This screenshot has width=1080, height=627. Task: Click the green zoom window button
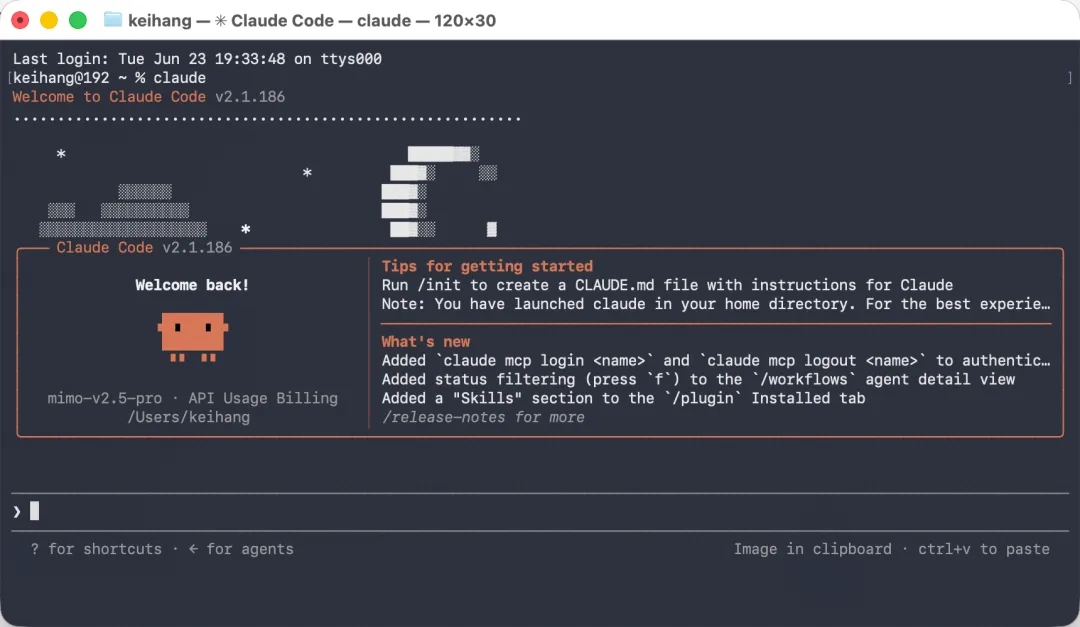pyautogui.click(x=78, y=20)
